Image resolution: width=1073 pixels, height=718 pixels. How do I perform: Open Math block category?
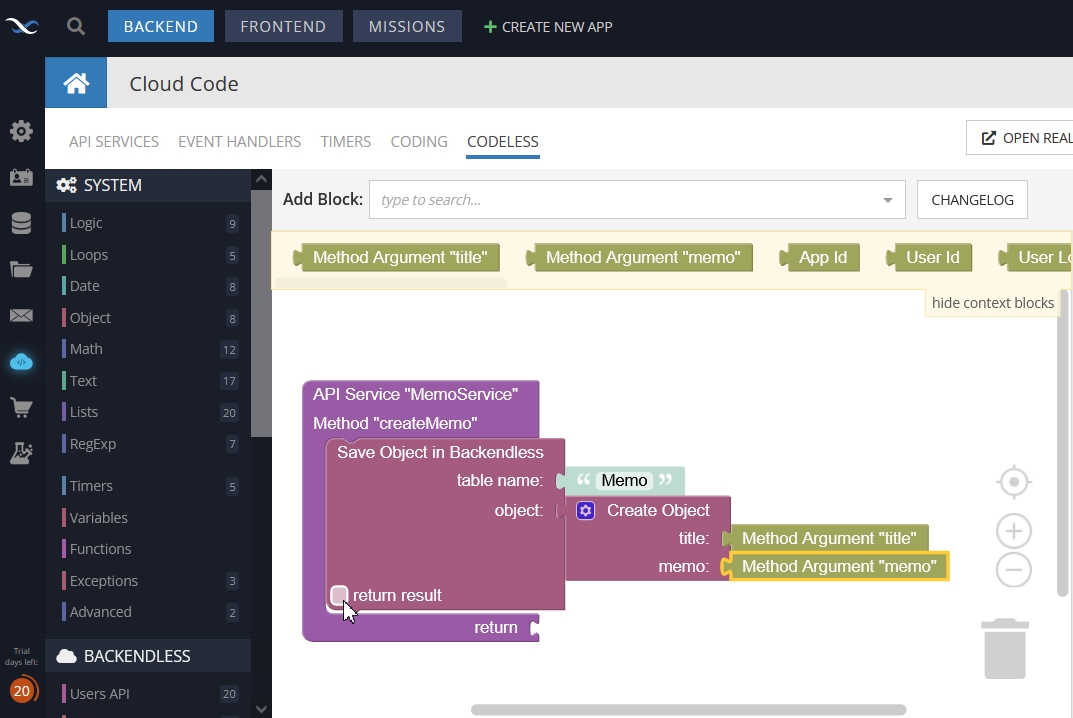(x=149, y=349)
